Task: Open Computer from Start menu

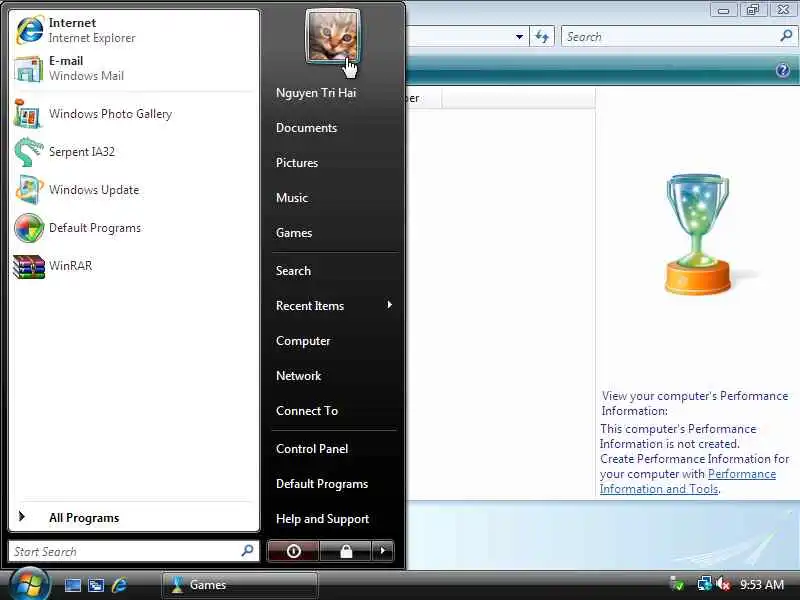Action: pos(303,341)
